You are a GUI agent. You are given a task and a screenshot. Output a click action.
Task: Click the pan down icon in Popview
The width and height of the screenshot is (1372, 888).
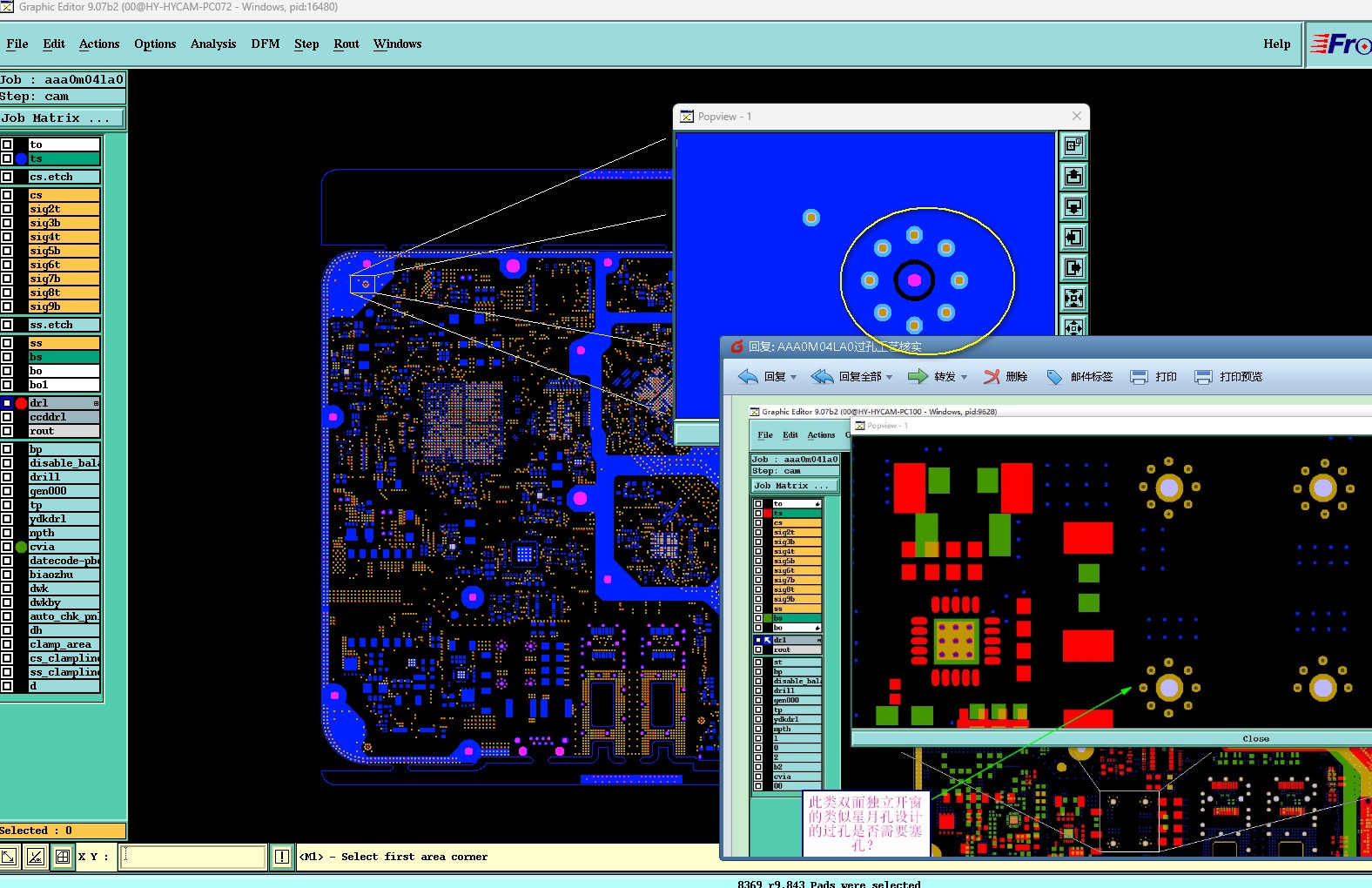(x=1073, y=206)
